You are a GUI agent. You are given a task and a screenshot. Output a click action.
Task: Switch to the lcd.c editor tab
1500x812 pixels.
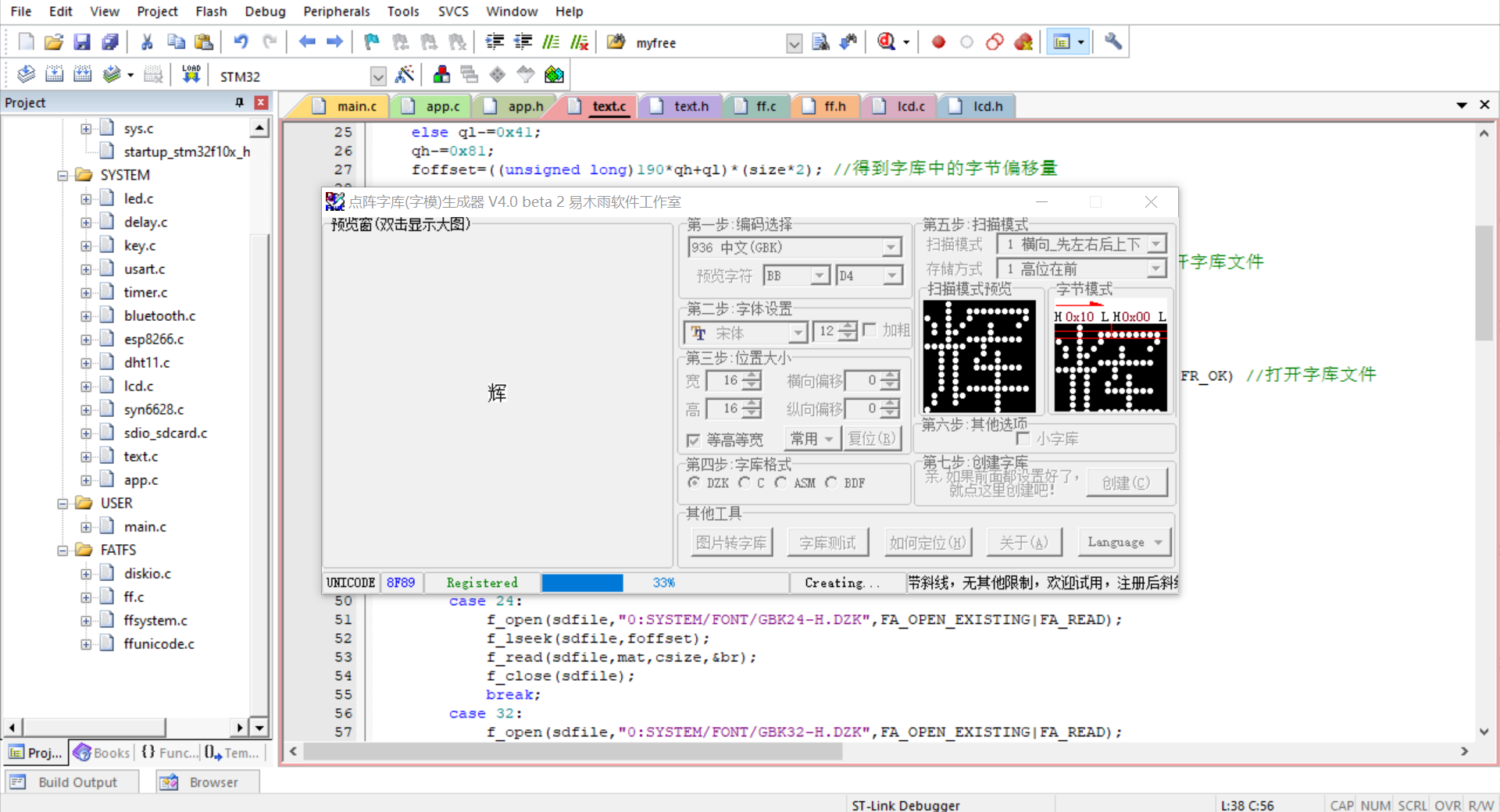point(910,106)
